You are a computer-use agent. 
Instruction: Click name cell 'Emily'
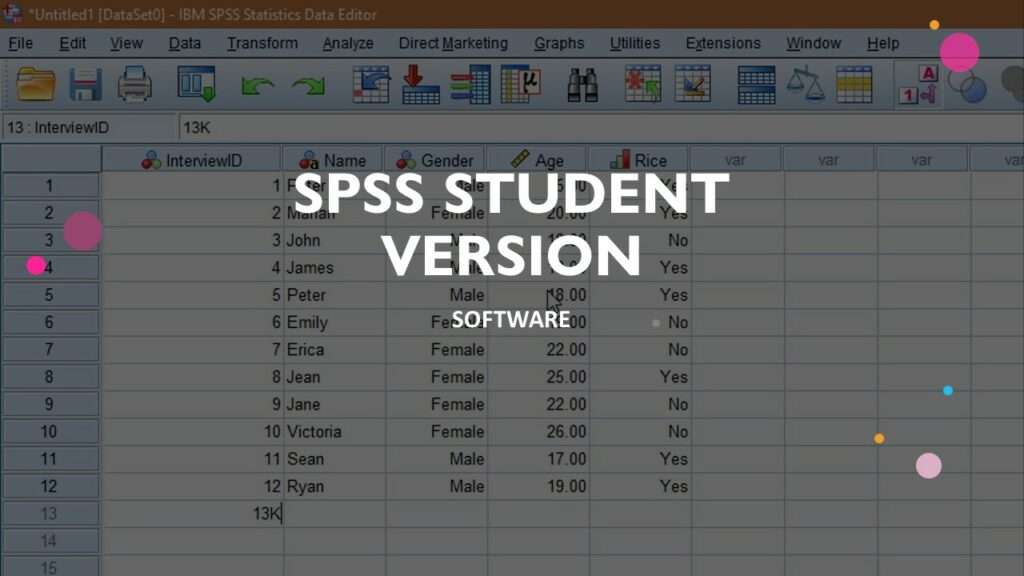(334, 323)
